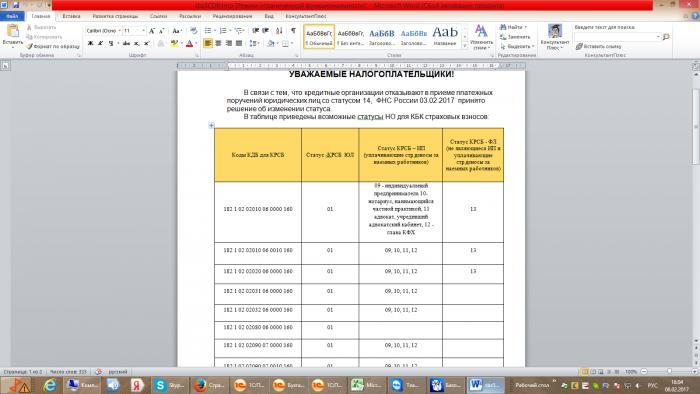
Task: Apply the Название title style
Action: click(445, 36)
